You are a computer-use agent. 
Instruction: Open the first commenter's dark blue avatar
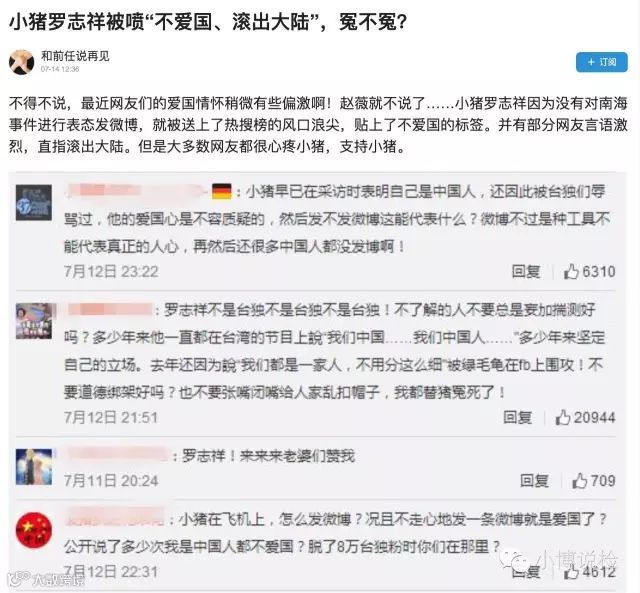pyautogui.click(x=34, y=202)
